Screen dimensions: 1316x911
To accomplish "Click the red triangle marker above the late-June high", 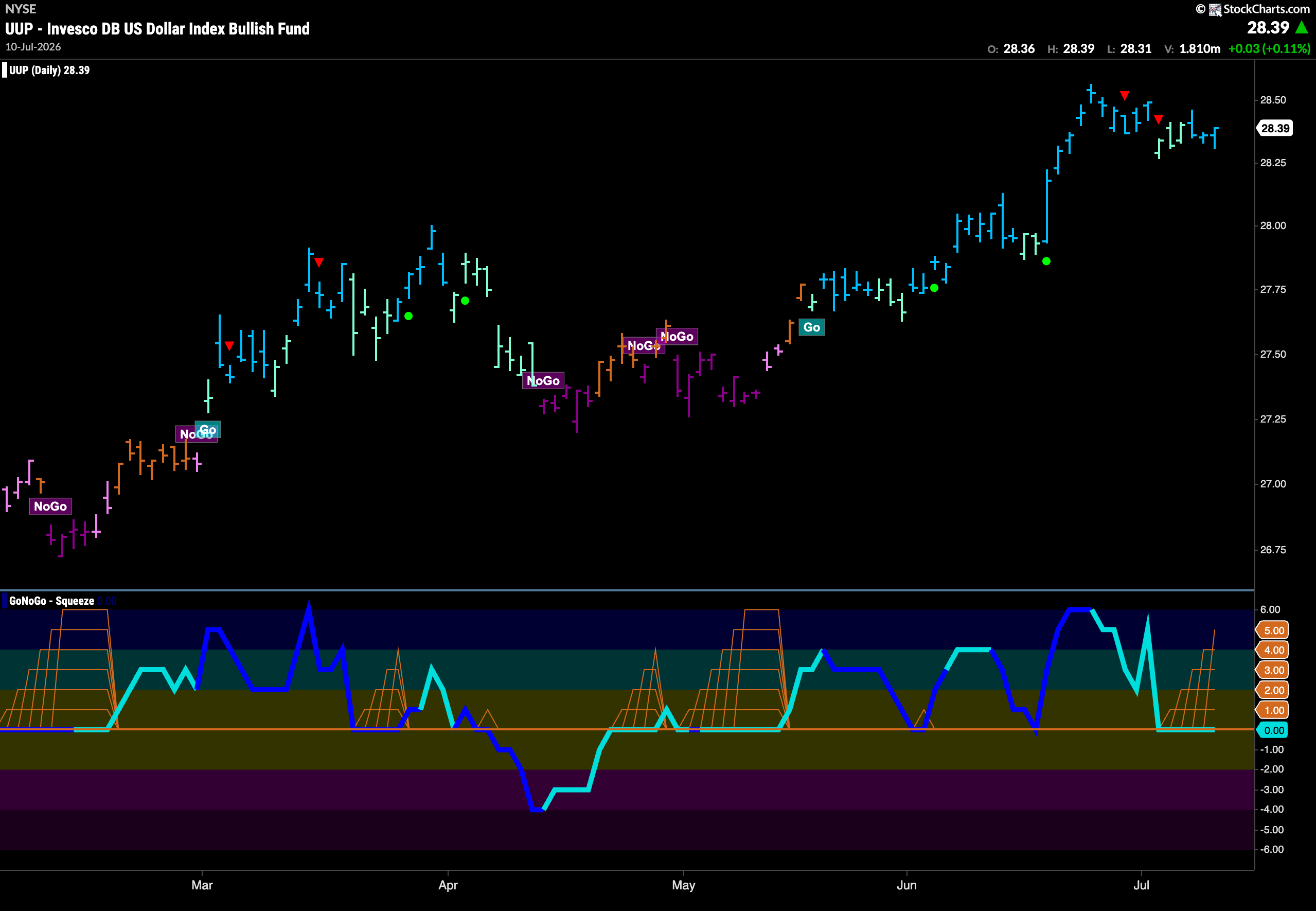I will point(1124,95).
